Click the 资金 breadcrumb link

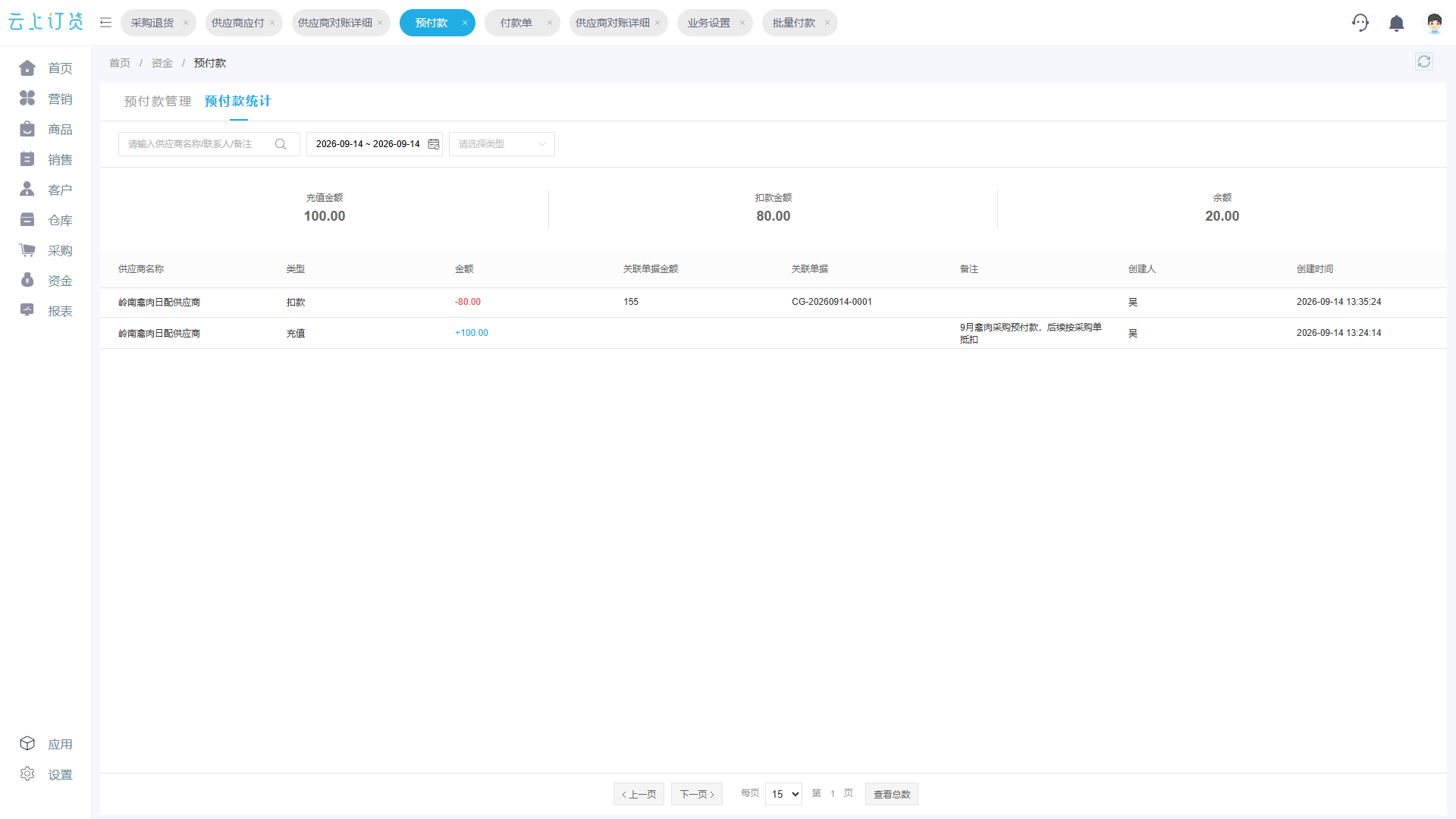coord(162,63)
